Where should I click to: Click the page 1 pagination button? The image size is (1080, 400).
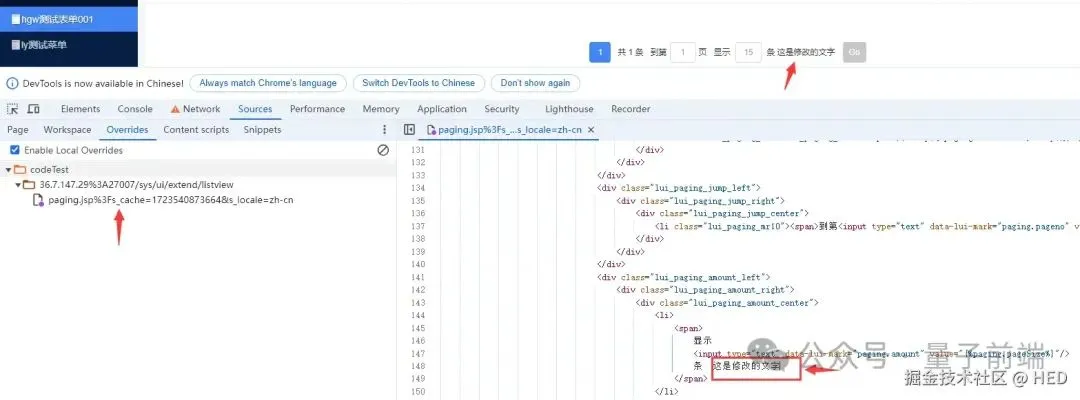[600, 52]
